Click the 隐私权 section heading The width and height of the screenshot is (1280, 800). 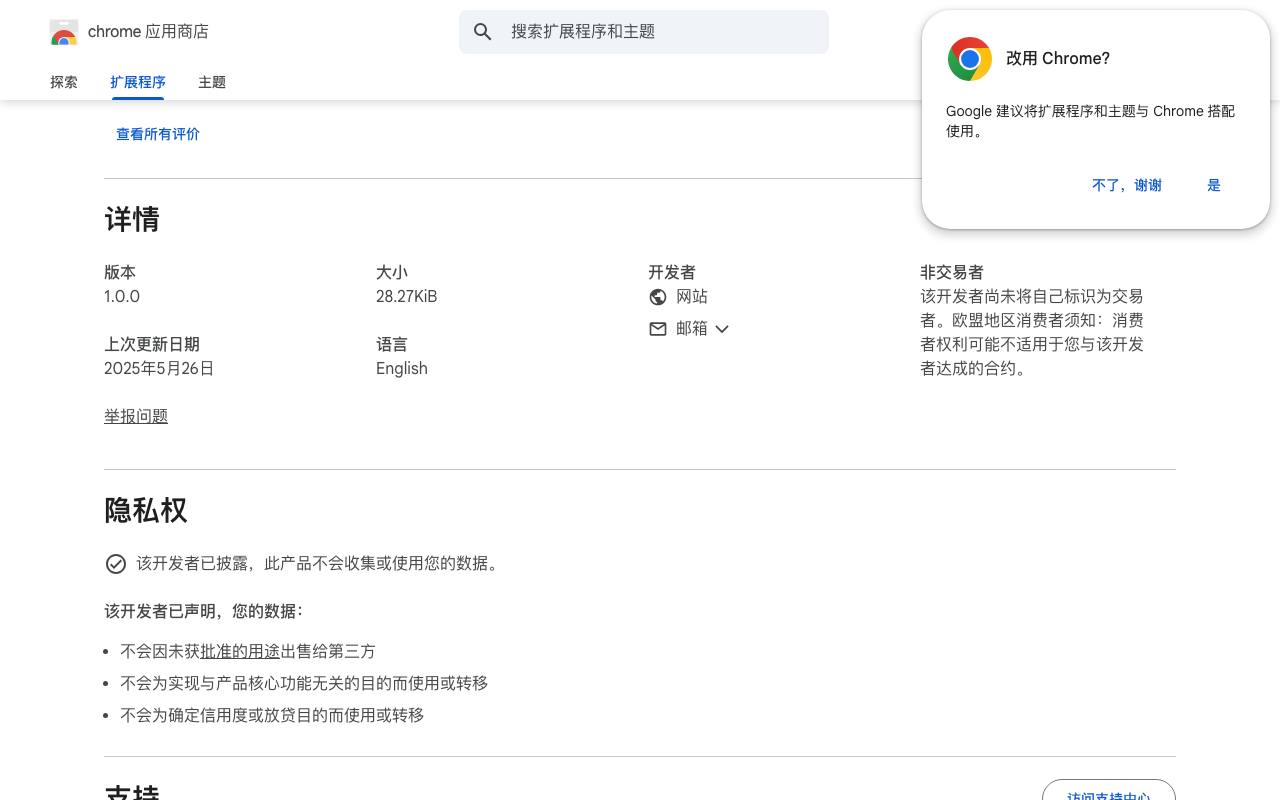[146, 511]
